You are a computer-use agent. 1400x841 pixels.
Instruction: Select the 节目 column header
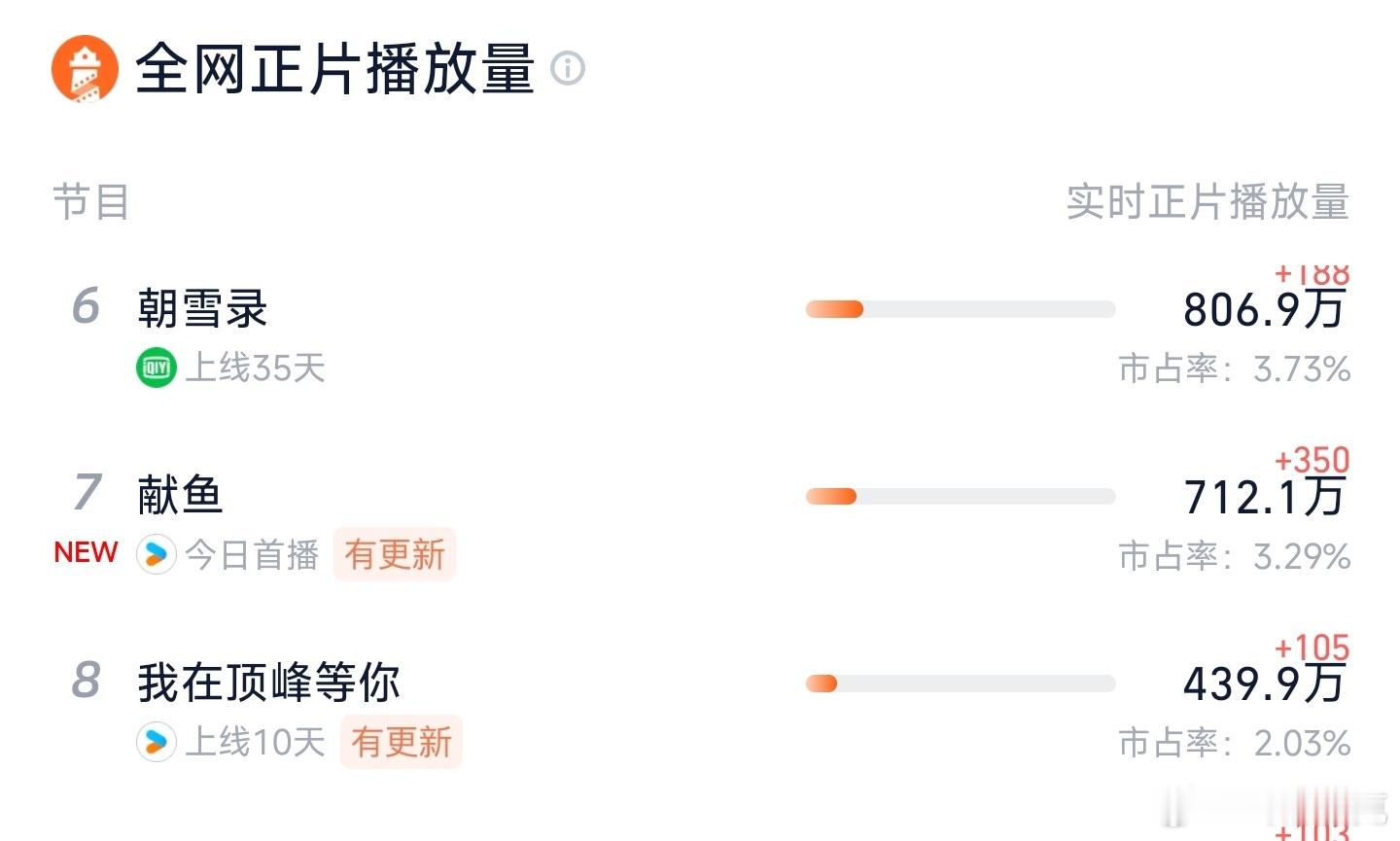point(91,202)
